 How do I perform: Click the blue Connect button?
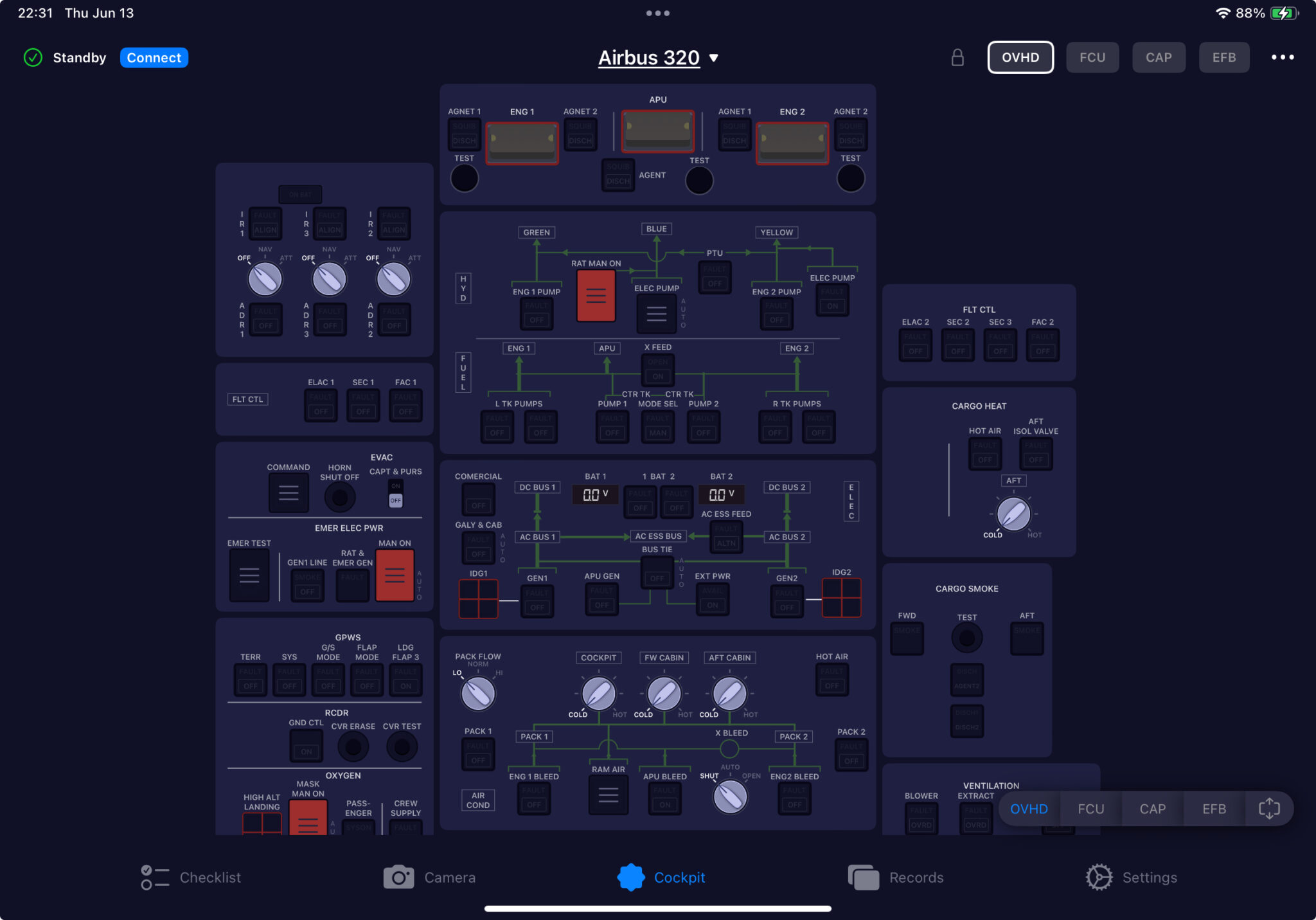coord(154,57)
